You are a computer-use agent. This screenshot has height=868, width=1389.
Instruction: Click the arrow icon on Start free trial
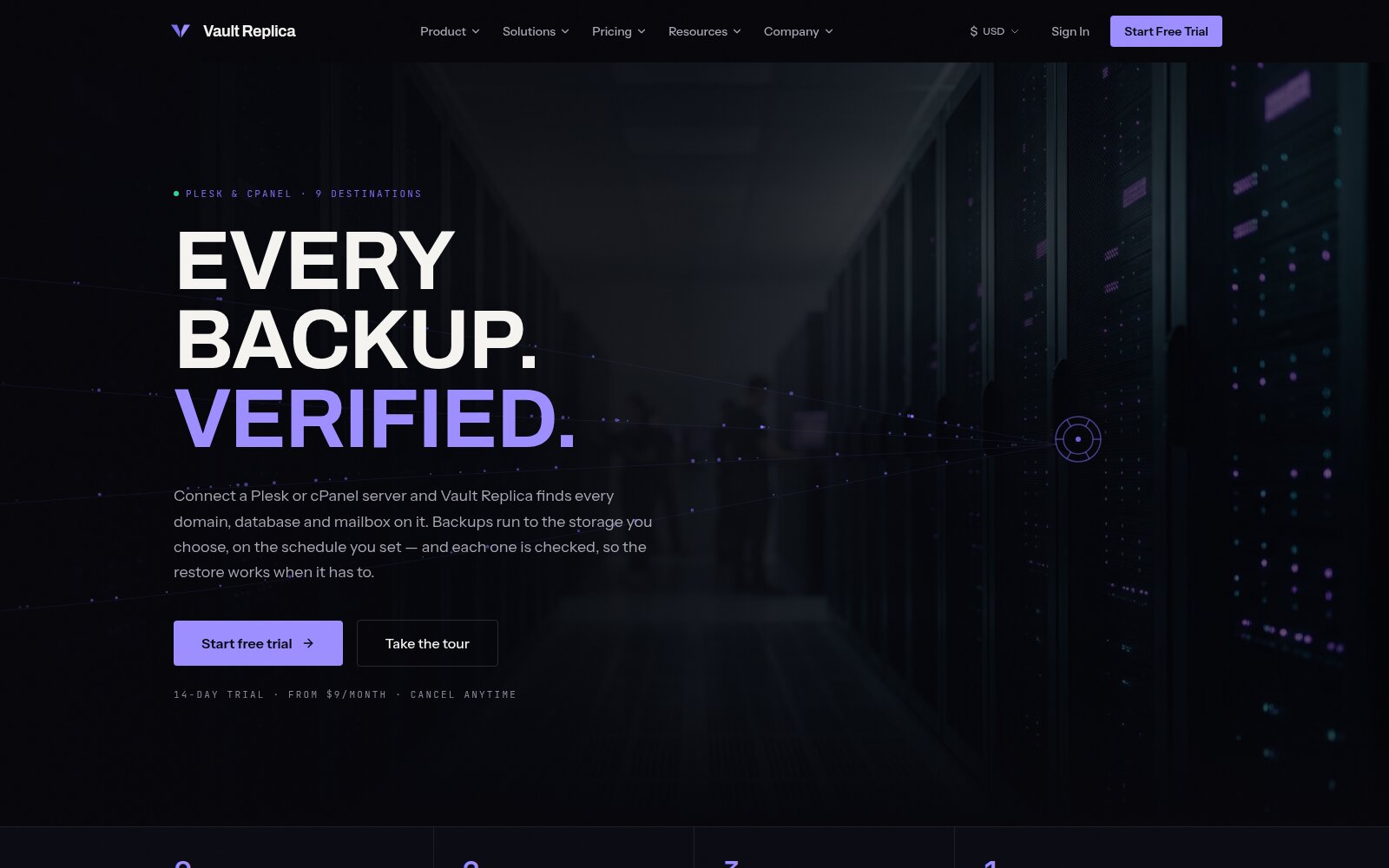pyautogui.click(x=308, y=643)
